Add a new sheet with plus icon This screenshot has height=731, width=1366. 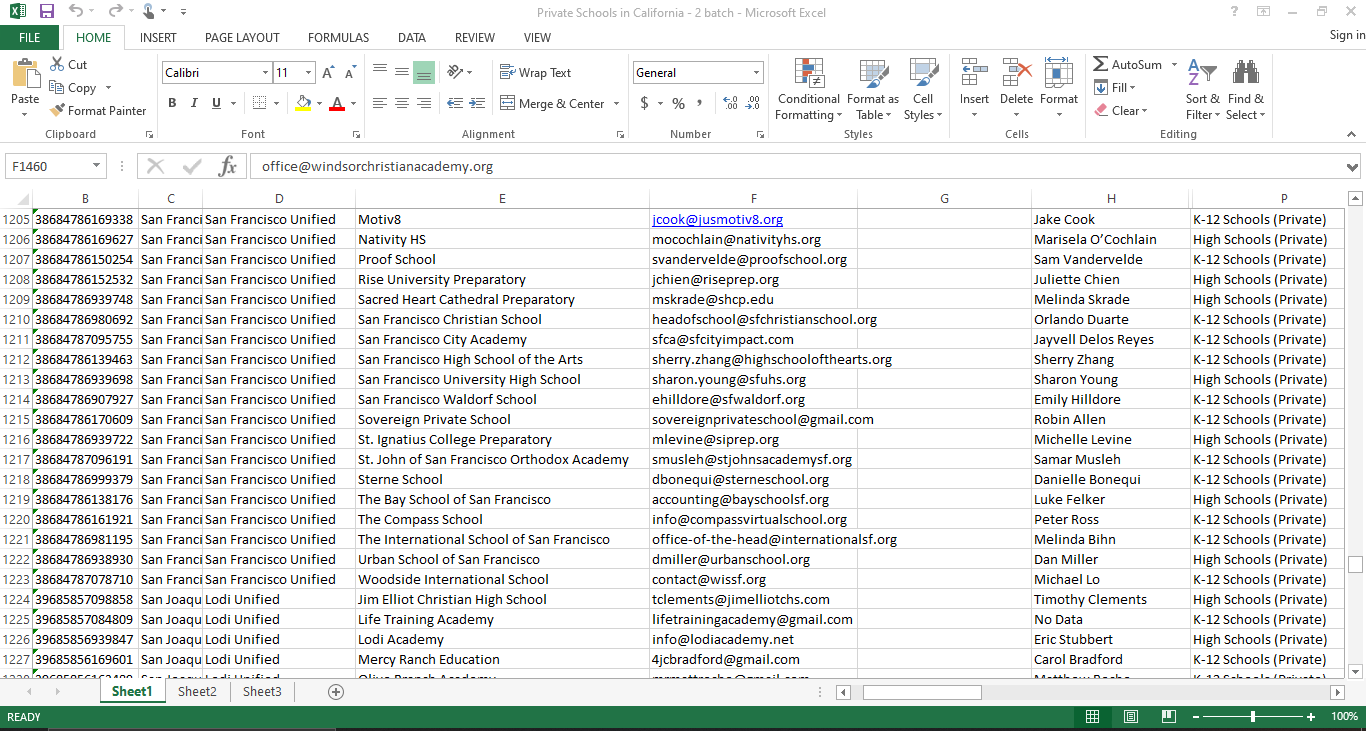pyautogui.click(x=336, y=692)
